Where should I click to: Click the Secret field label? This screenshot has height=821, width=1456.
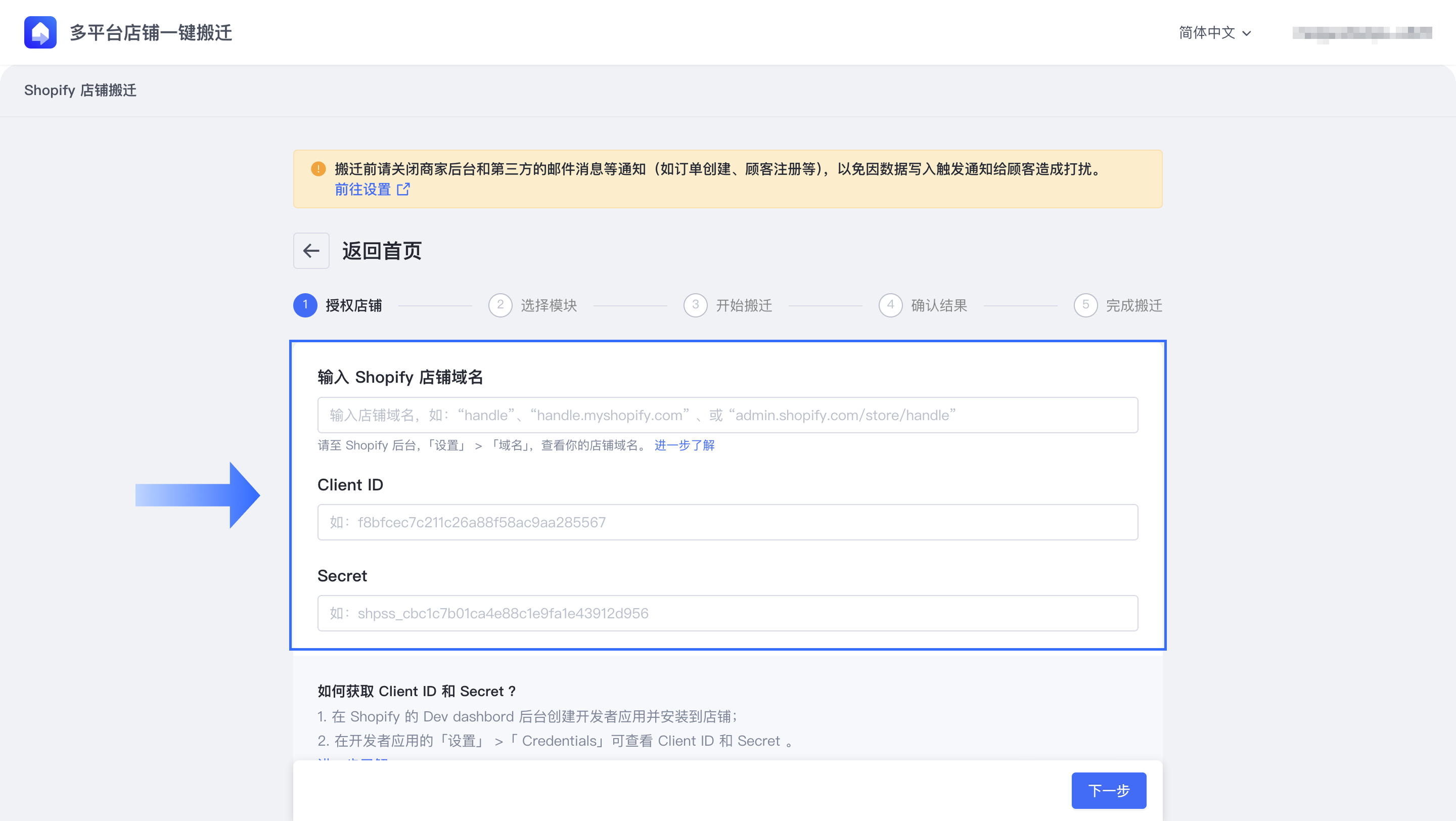click(343, 576)
